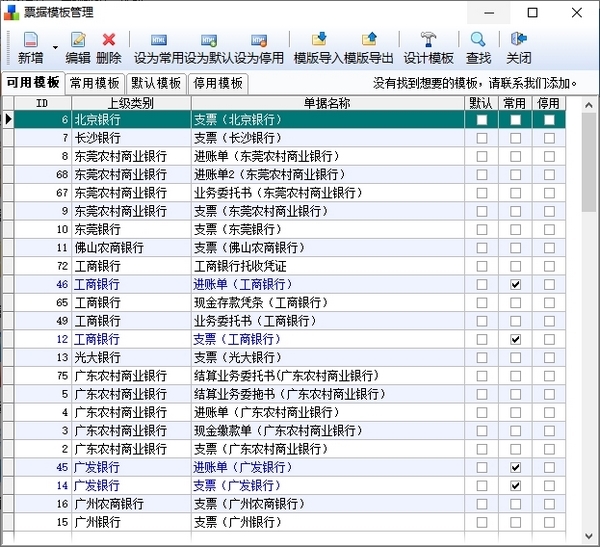This screenshot has width=600, height=547.
Task: Click the 停用 column header
Action: pyautogui.click(x=549, y=103)
